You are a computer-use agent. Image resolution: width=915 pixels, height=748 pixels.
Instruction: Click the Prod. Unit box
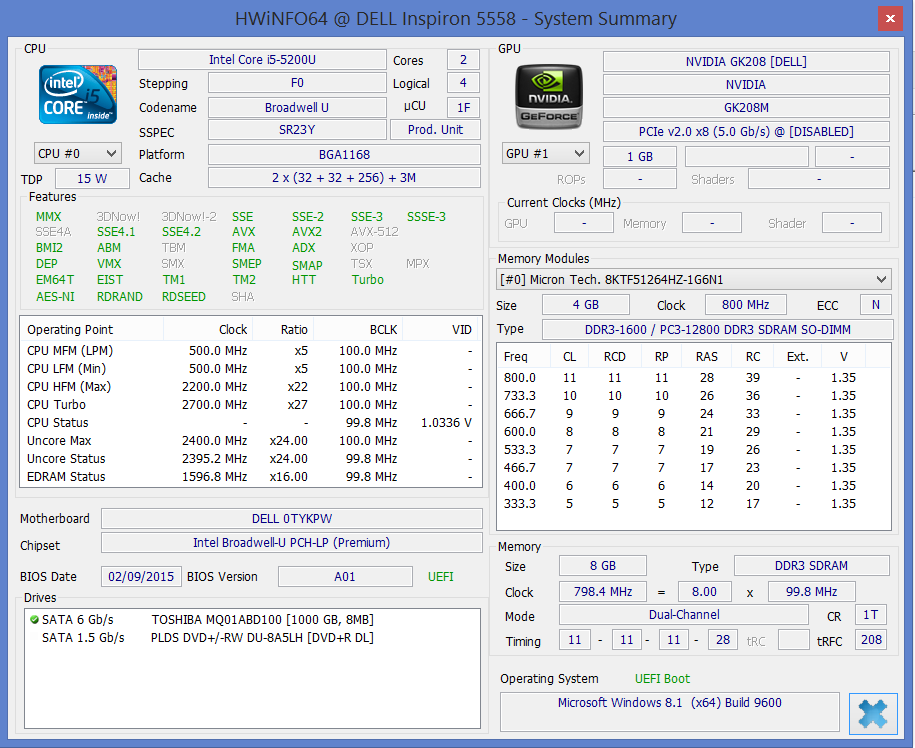(436, 130)
